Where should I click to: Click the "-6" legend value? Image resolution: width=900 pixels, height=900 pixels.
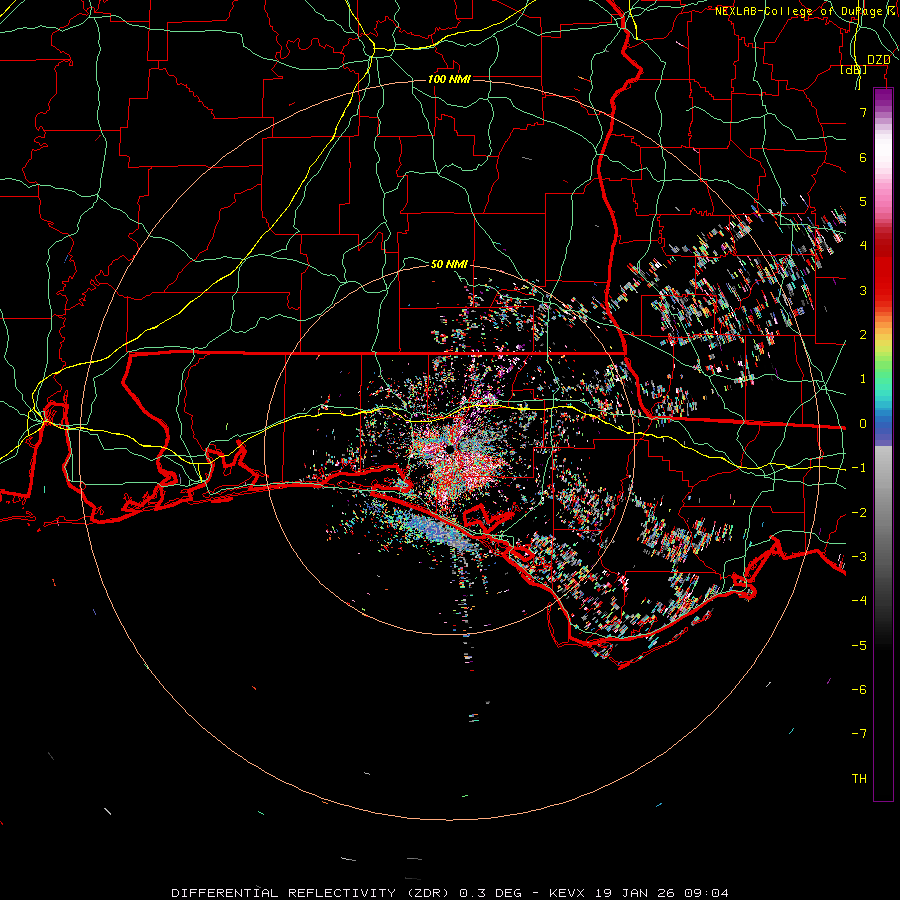click(859, 690)
